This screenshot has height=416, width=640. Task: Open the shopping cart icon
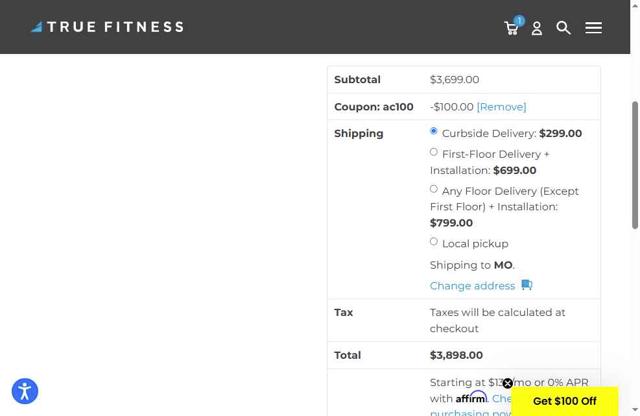coord(511,29)
